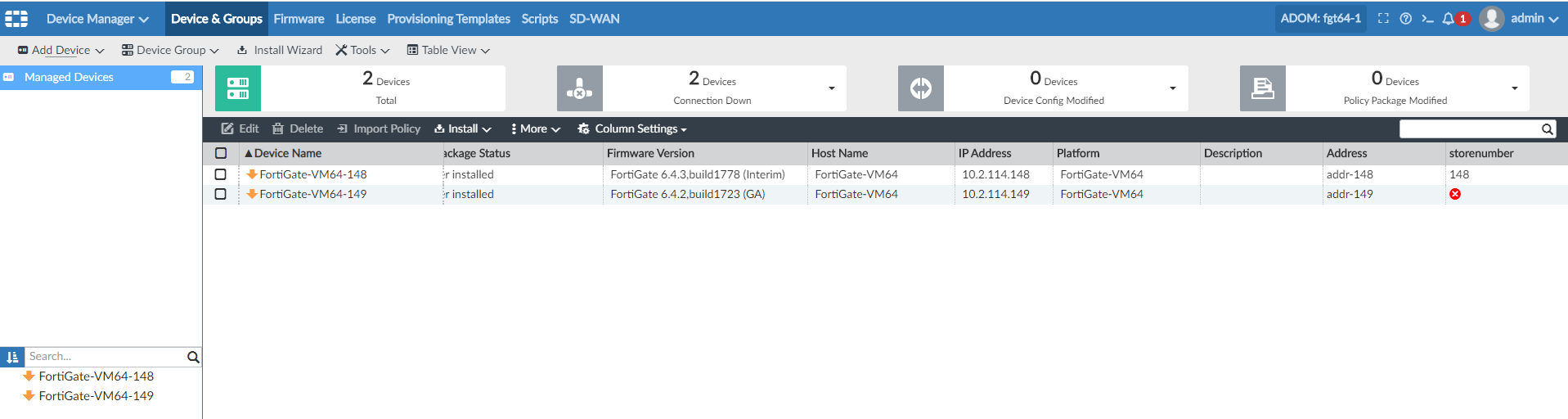Expand the Column Settings dropdown
Viewport: 1568px width, 419px height.
[632, 129]
